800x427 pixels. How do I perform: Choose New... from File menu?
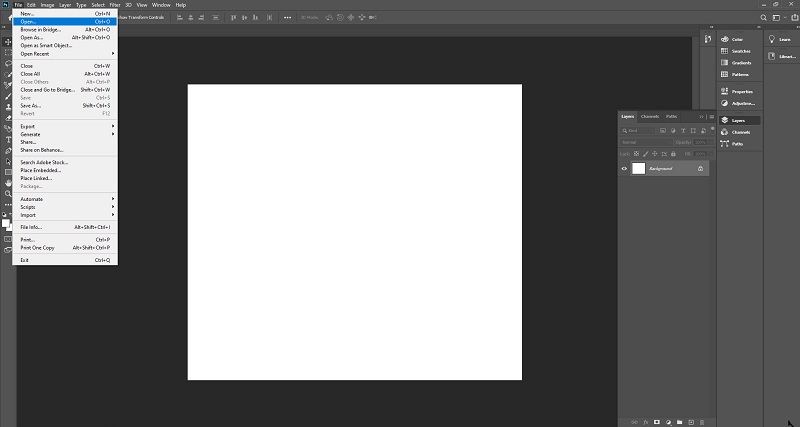pyautogui.click(x=65, y=14)
